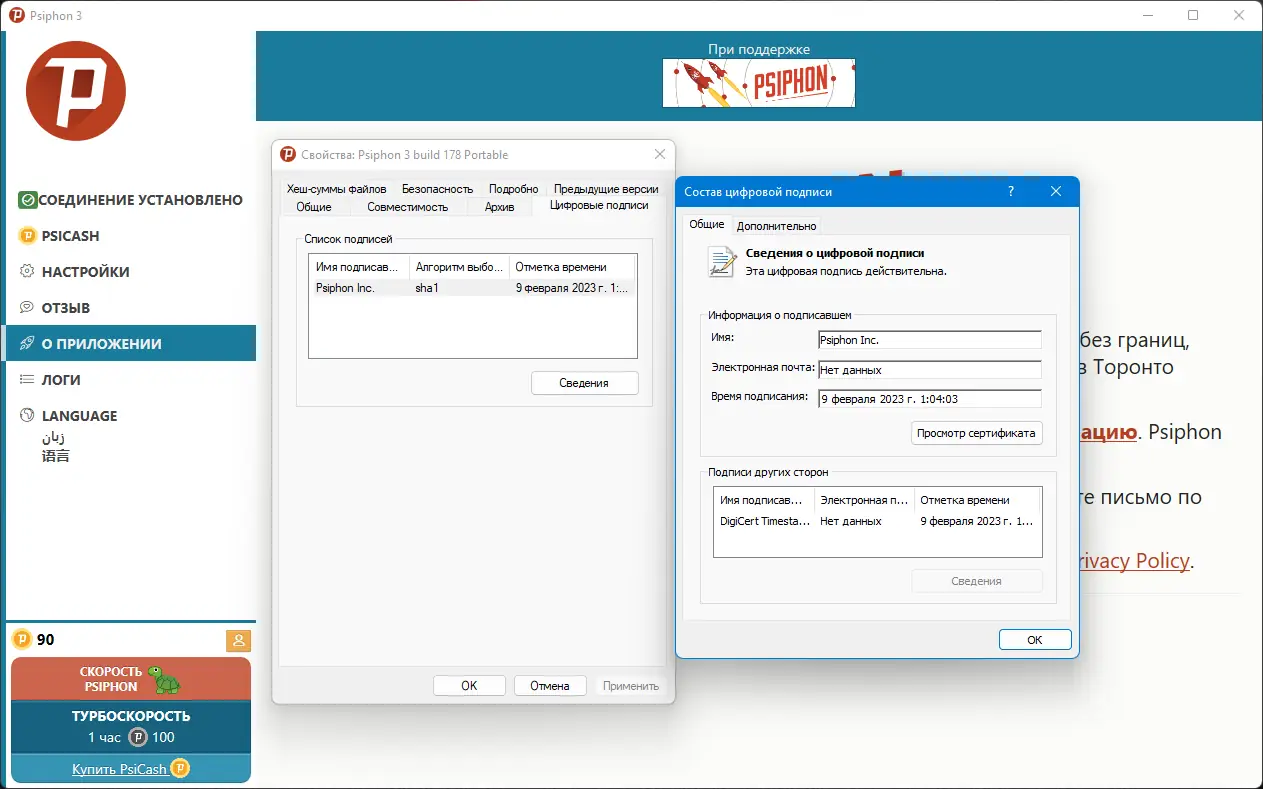
Task: Click OK in signature details dialog
Action: click(1035, 640)
